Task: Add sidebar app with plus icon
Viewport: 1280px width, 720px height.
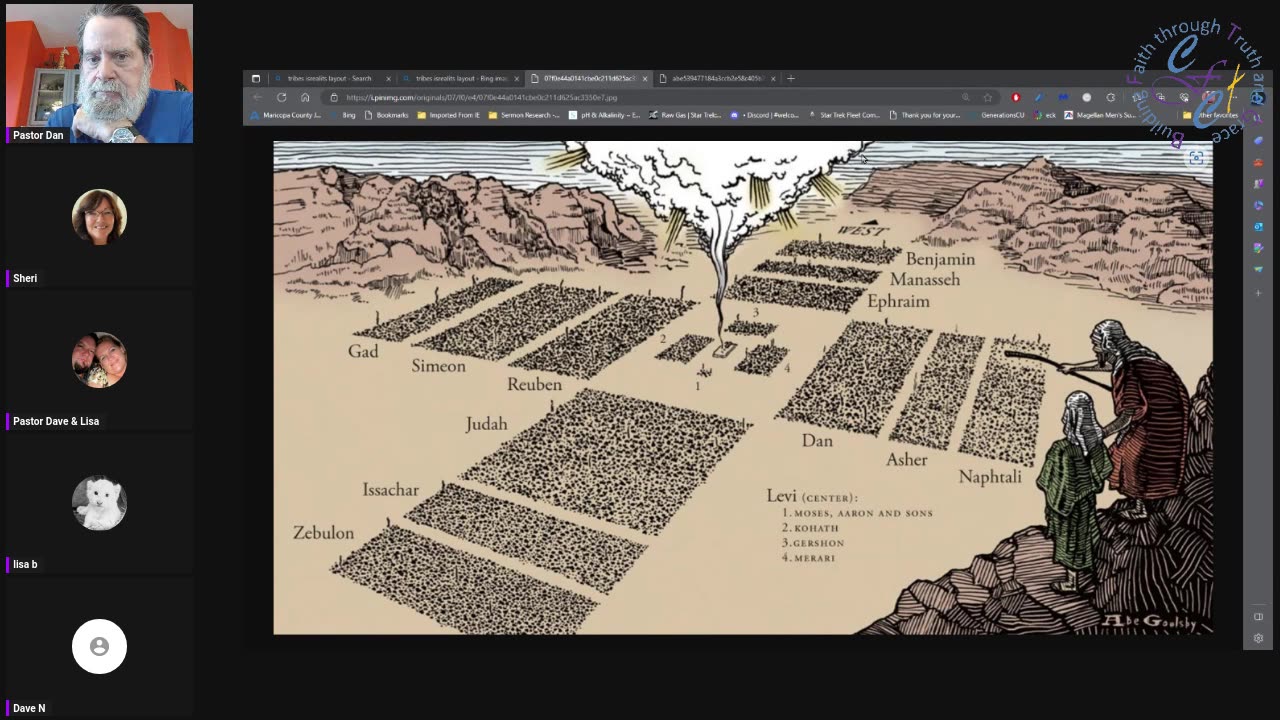Action: click(x=1258, y=293)
